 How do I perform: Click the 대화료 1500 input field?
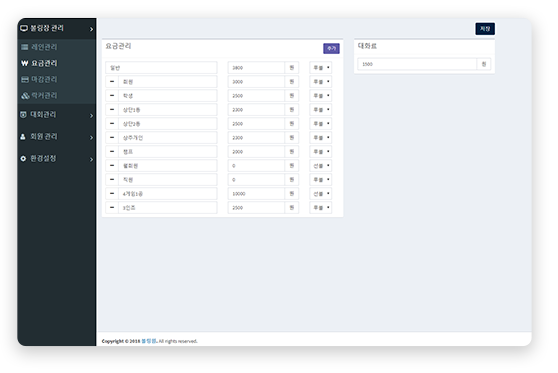pyautogui.click(x=417, y=64)
